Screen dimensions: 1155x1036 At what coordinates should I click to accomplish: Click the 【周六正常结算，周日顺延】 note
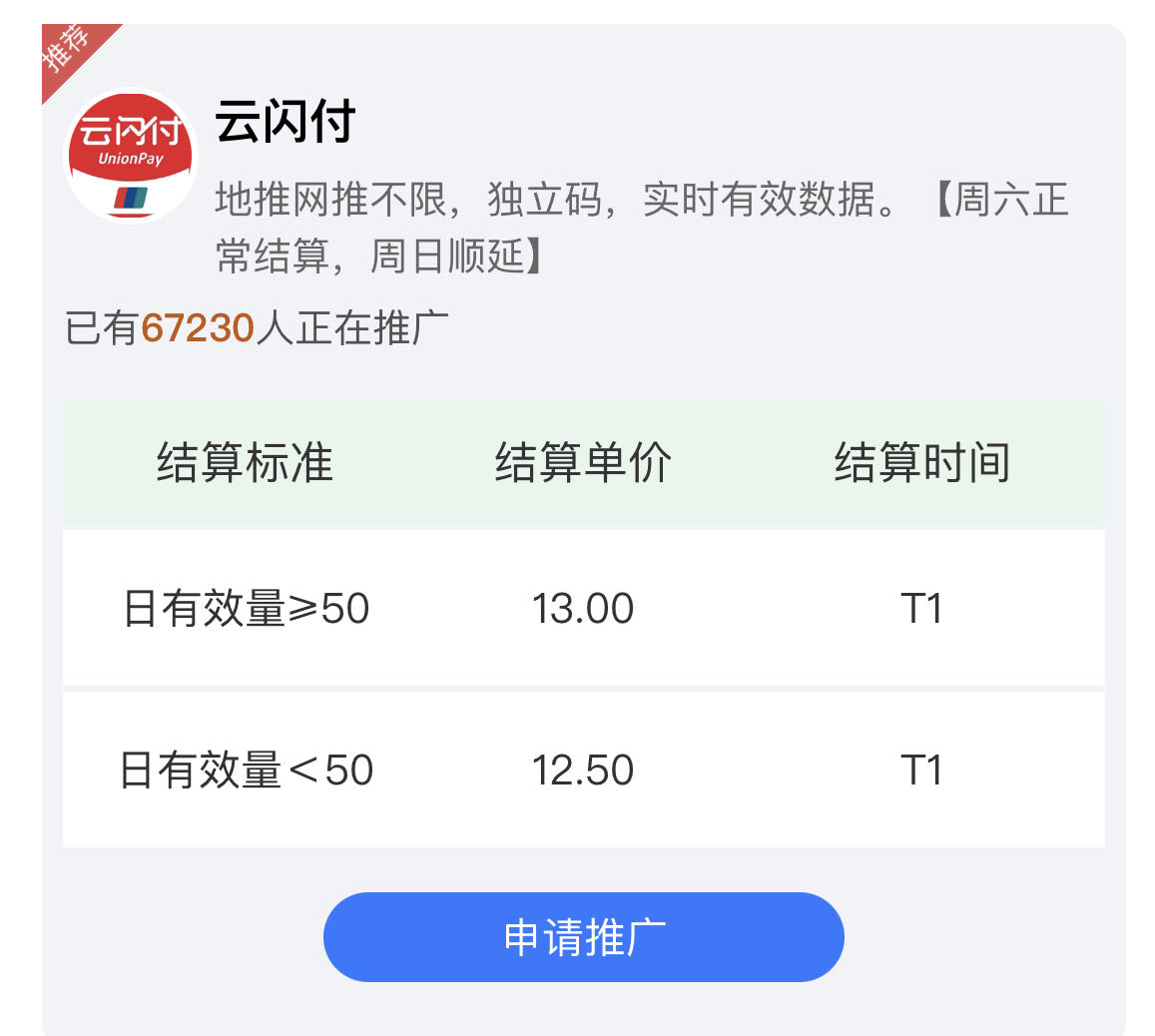(641, 228)
